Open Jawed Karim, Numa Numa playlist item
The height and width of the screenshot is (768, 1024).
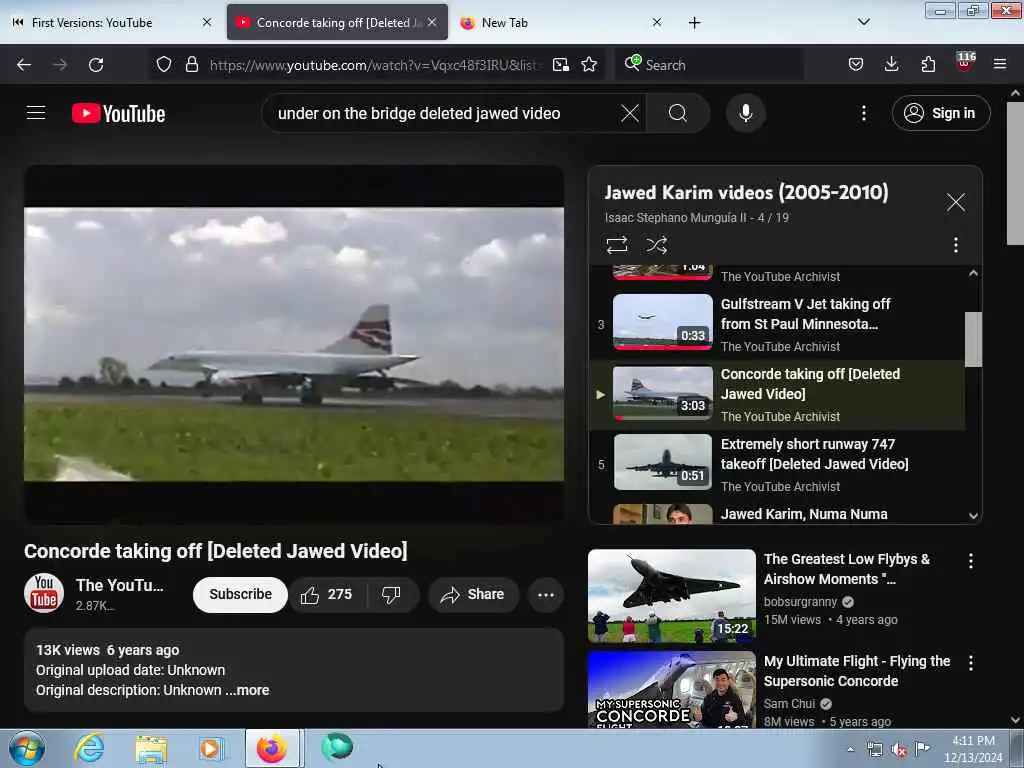(x=777, y=512)
